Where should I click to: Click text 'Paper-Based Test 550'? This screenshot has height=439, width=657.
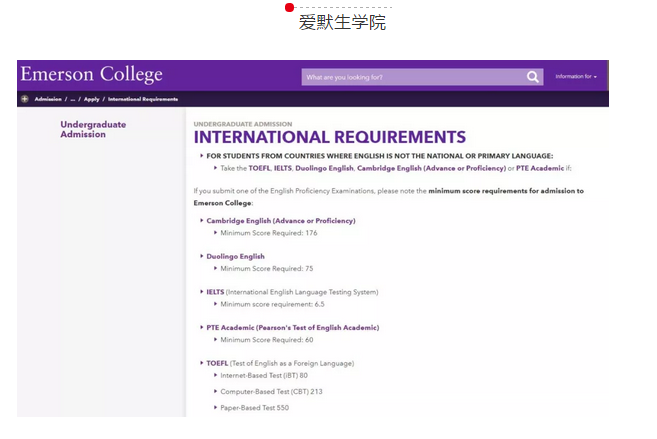coord(254,408)
